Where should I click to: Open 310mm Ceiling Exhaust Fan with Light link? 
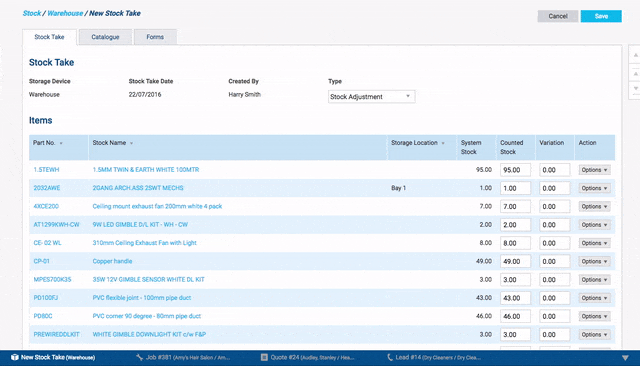tap(144, 243)
